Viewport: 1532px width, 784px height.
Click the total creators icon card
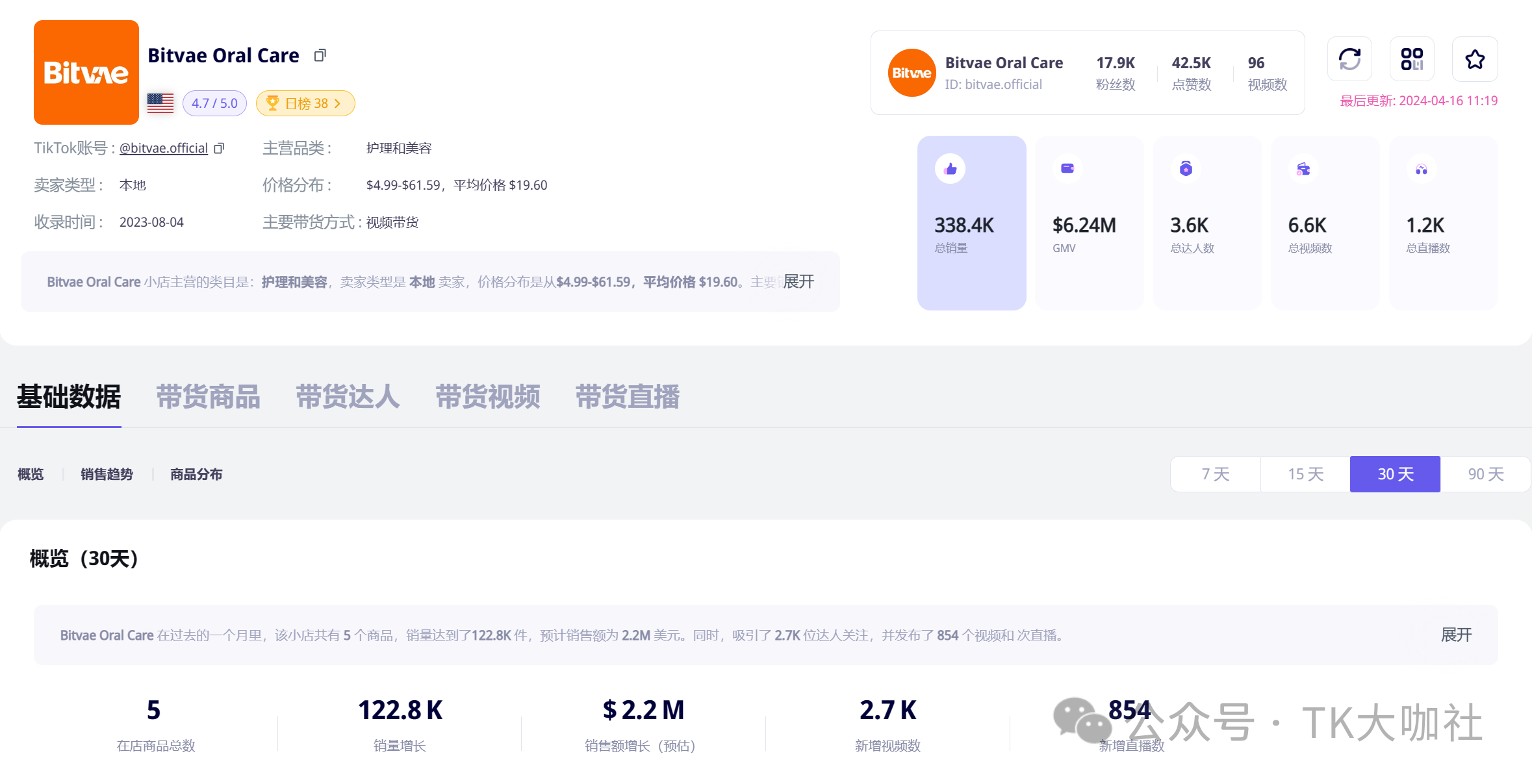click(1207, 222)
